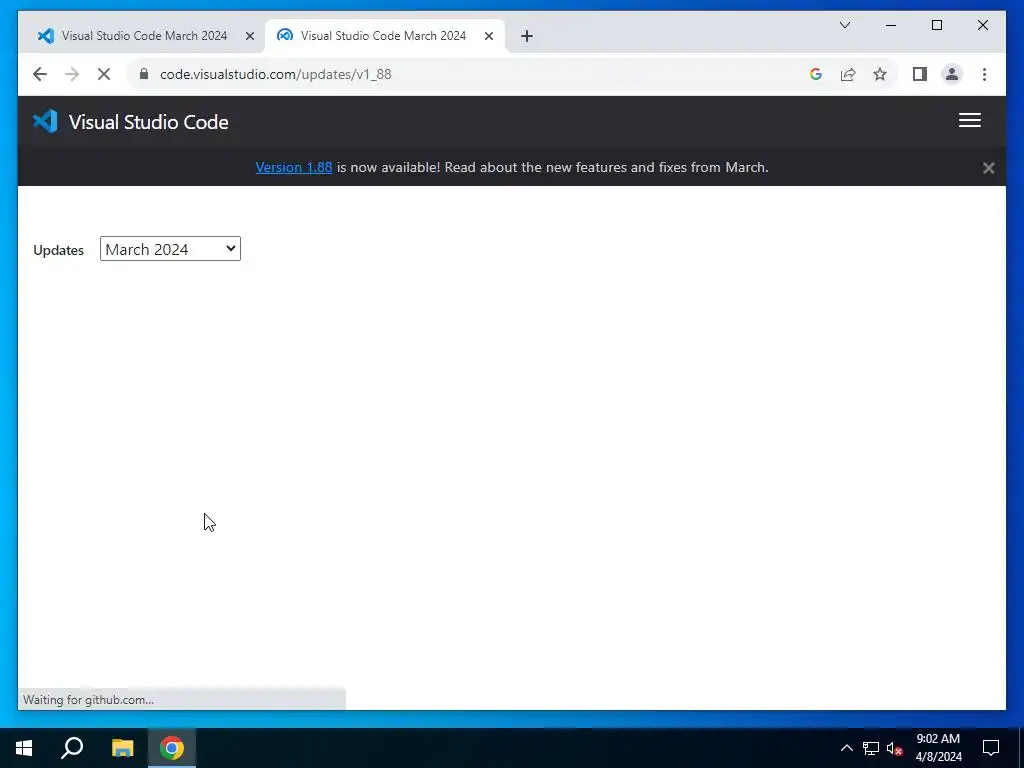Open the tab search chevron
The width and height of the screenshot is (1024, 768).
click(x=845, y=25)
